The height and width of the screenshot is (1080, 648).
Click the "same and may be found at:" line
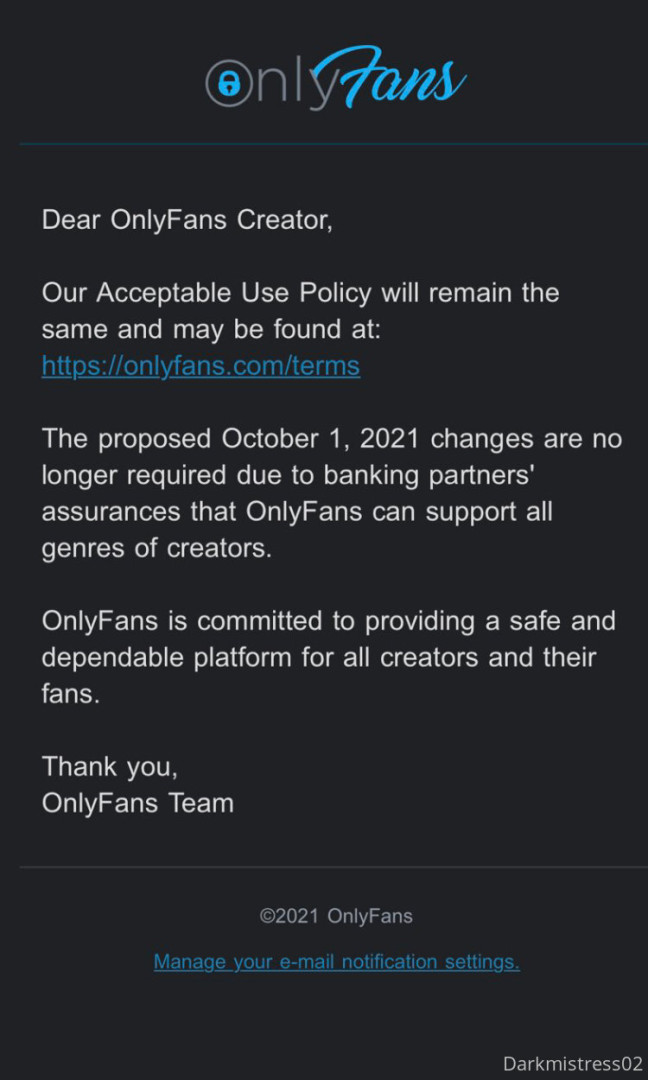211,329
